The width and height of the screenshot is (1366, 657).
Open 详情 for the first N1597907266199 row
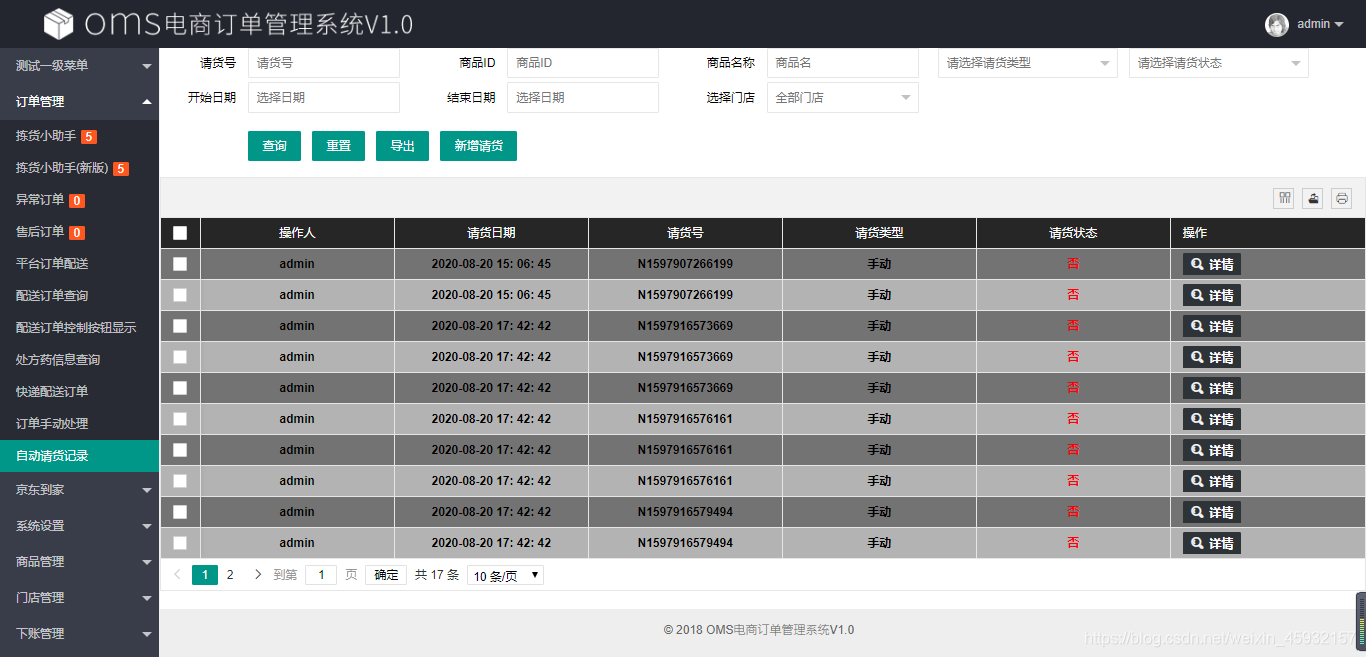click(x=1212, y=264)
